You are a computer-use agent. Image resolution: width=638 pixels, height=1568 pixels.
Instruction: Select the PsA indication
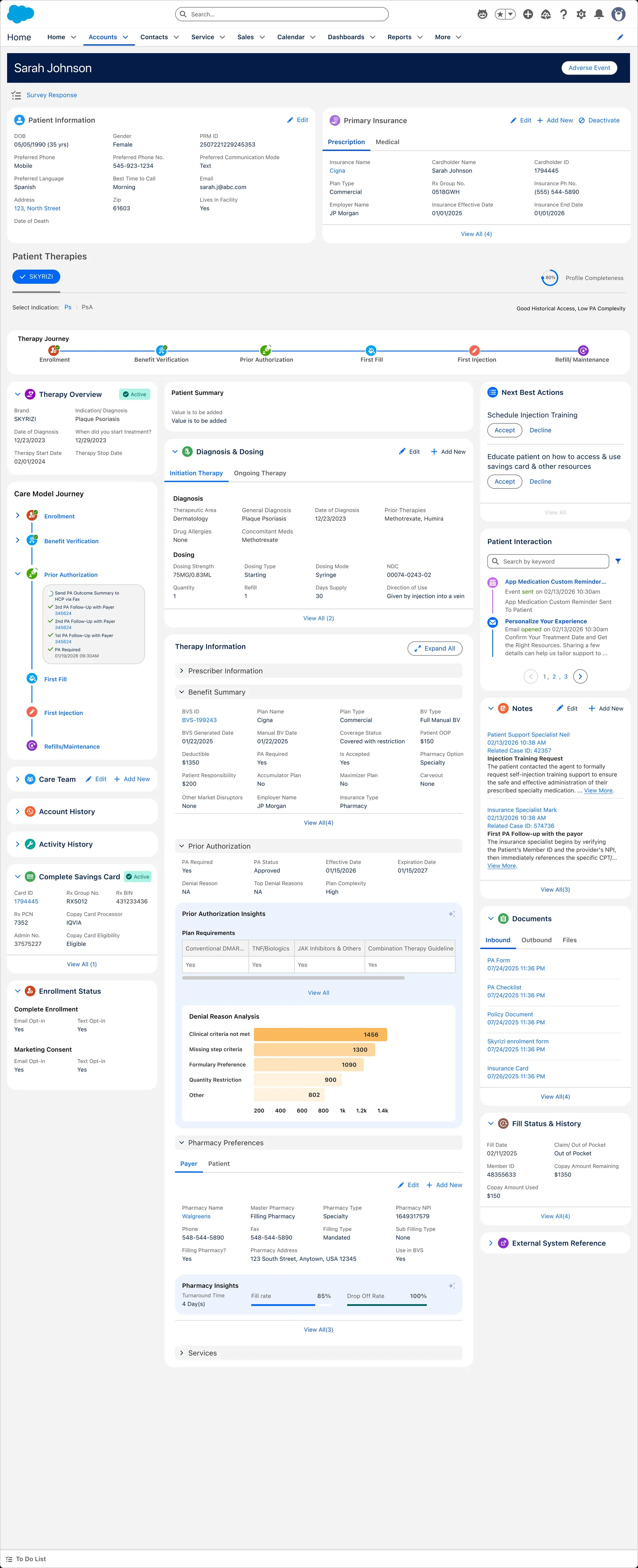tap(87, 307)
